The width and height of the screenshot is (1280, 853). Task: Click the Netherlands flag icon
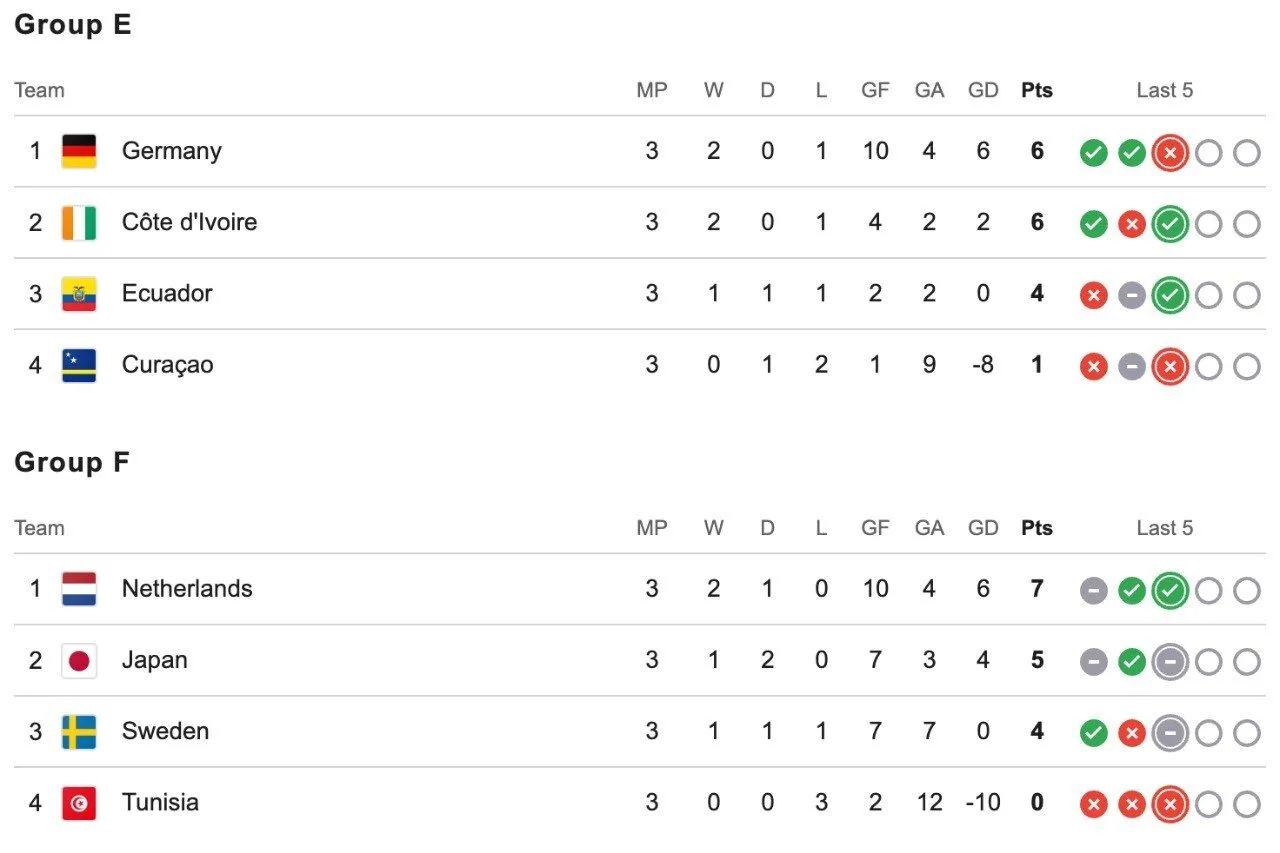click(79, 589)
